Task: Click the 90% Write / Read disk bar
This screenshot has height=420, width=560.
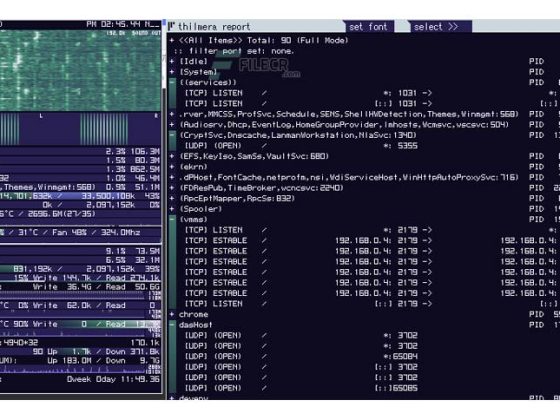Action: (x=80, y=324)
